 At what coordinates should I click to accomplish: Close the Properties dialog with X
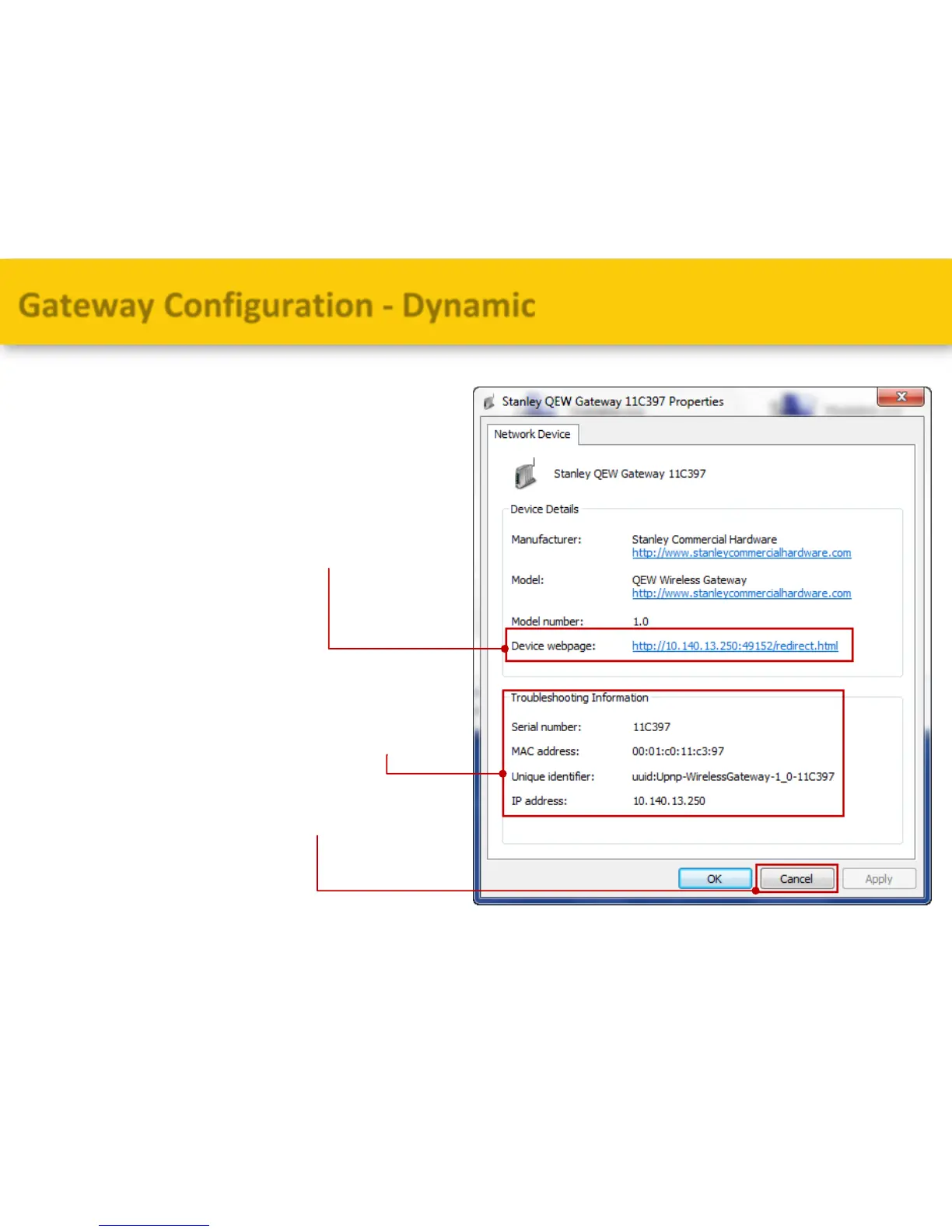pyautogui.click(x=901, y=397)
